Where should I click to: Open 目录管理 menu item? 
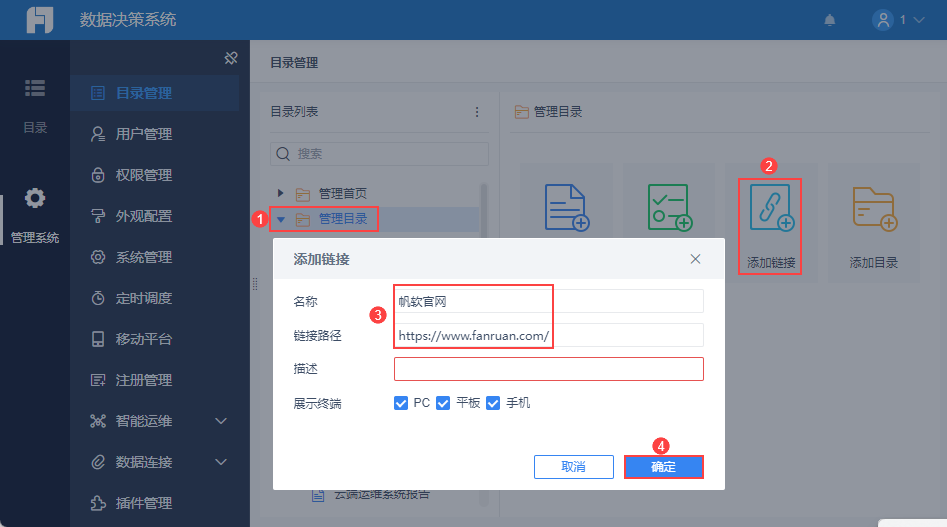155,93
